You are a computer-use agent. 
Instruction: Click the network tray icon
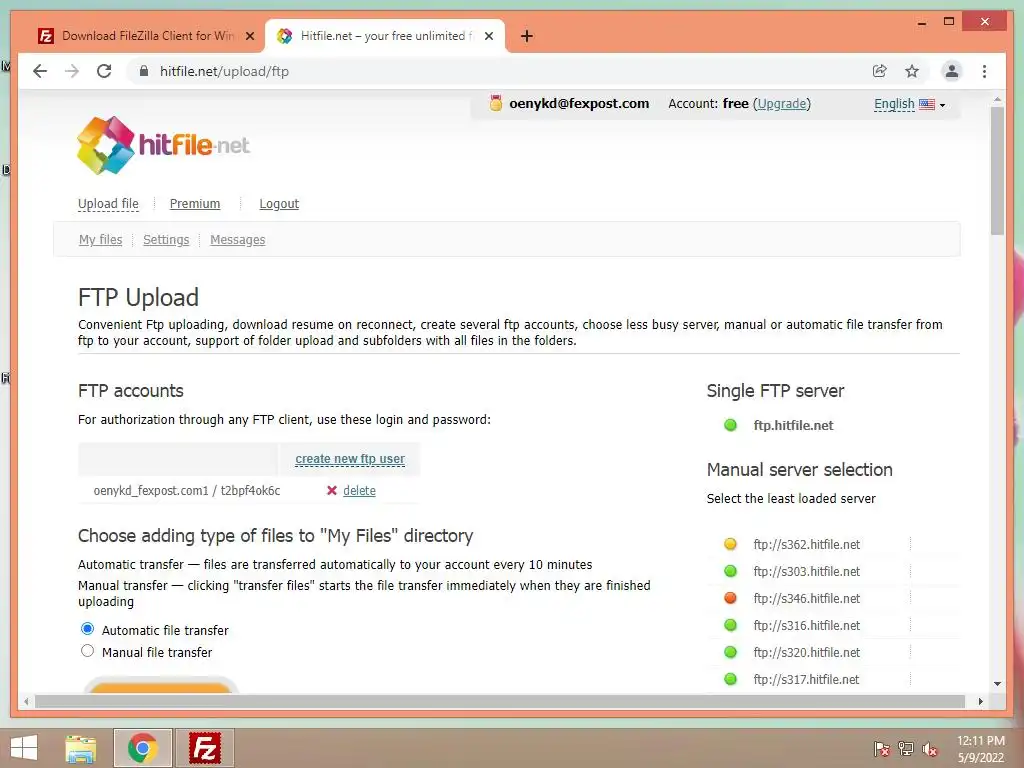[906, 749]
